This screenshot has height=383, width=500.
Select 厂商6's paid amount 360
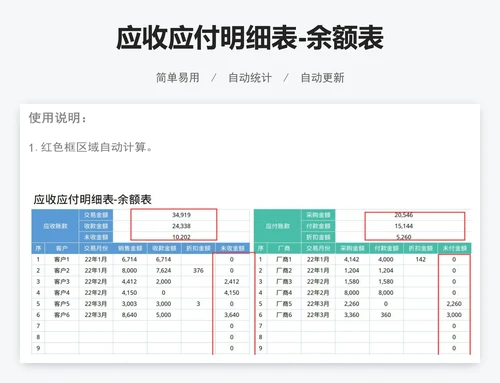pos(386,315)
